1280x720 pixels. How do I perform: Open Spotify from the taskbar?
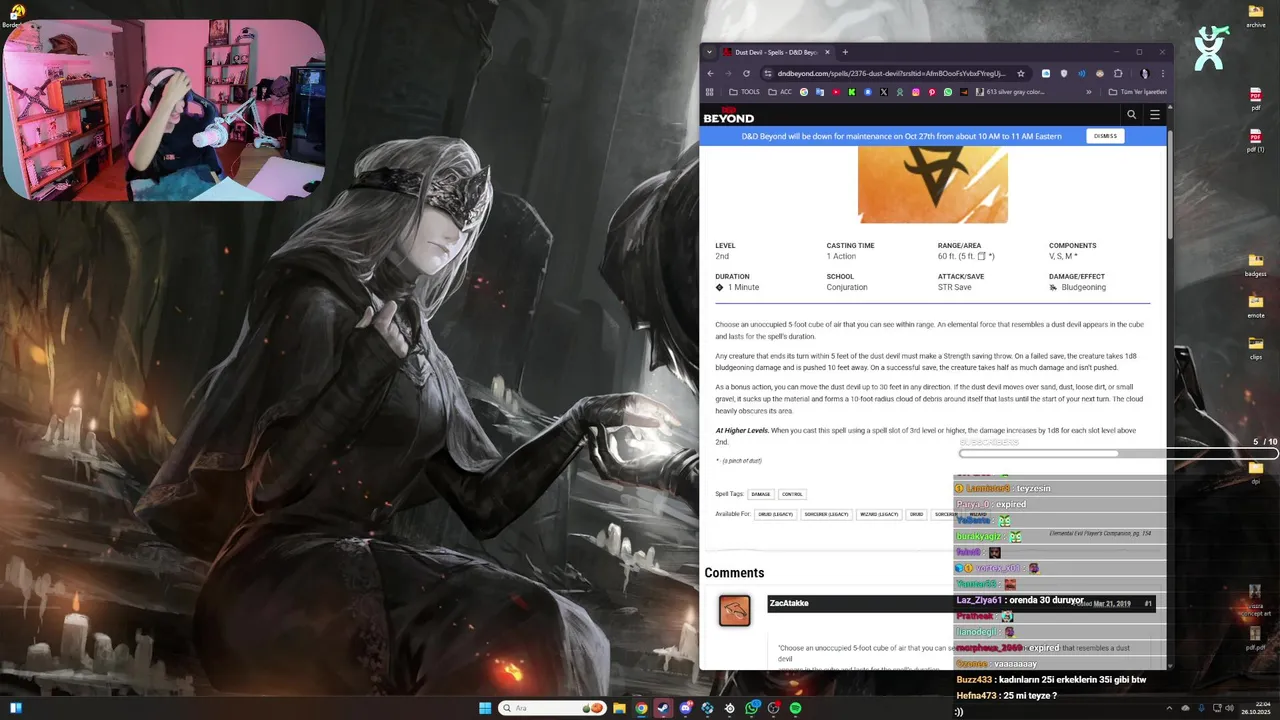click(x=795, y=708)
